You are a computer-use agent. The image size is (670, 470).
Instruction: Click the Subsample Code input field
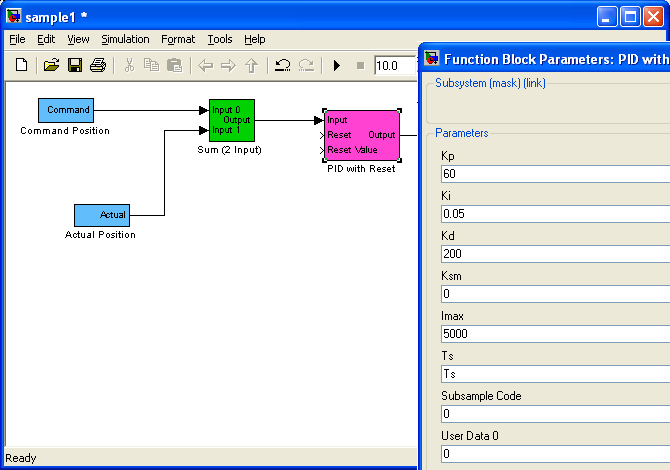click(x=555, y=414)
